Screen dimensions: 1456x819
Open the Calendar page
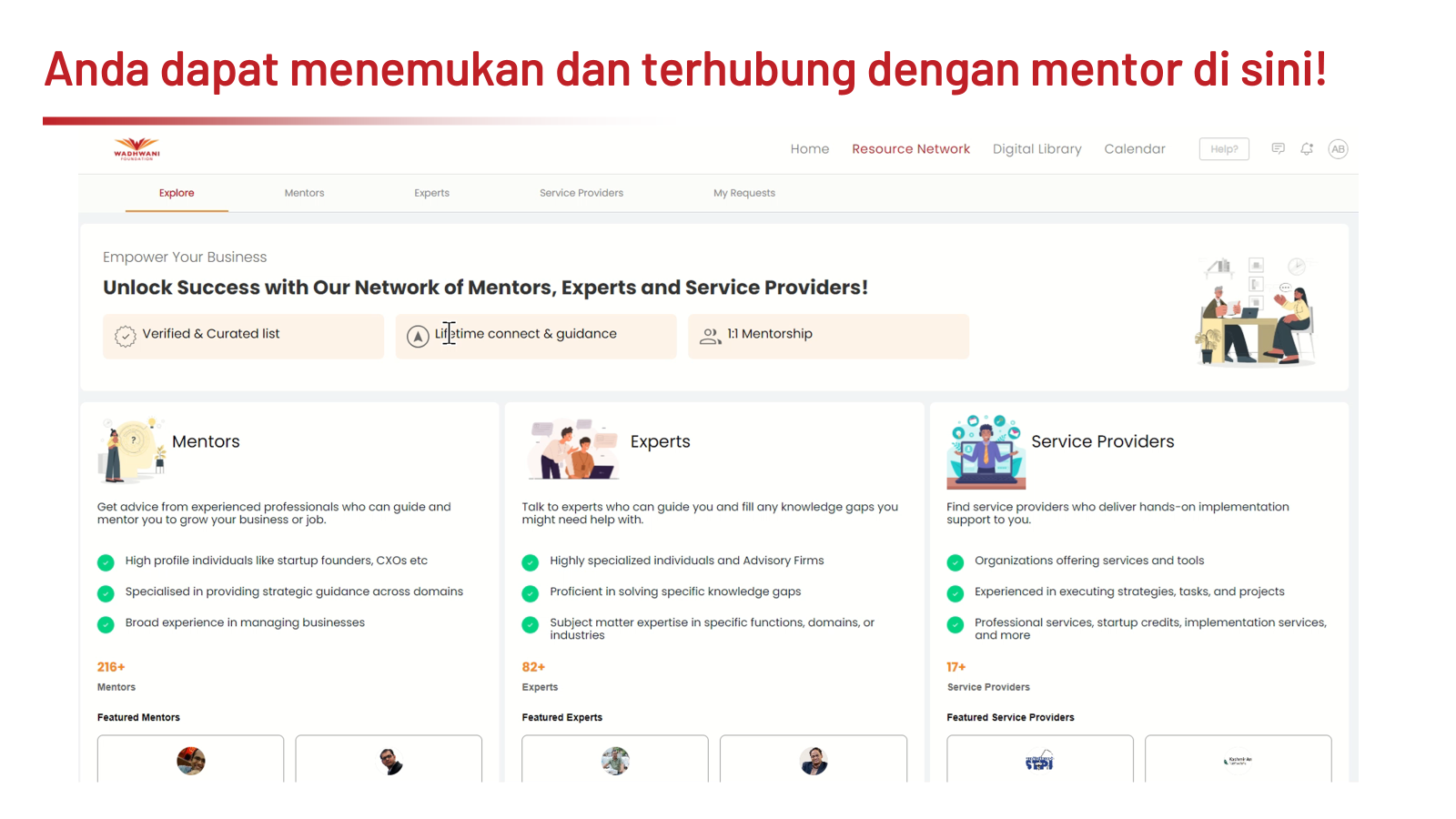tap(1134, 149)
